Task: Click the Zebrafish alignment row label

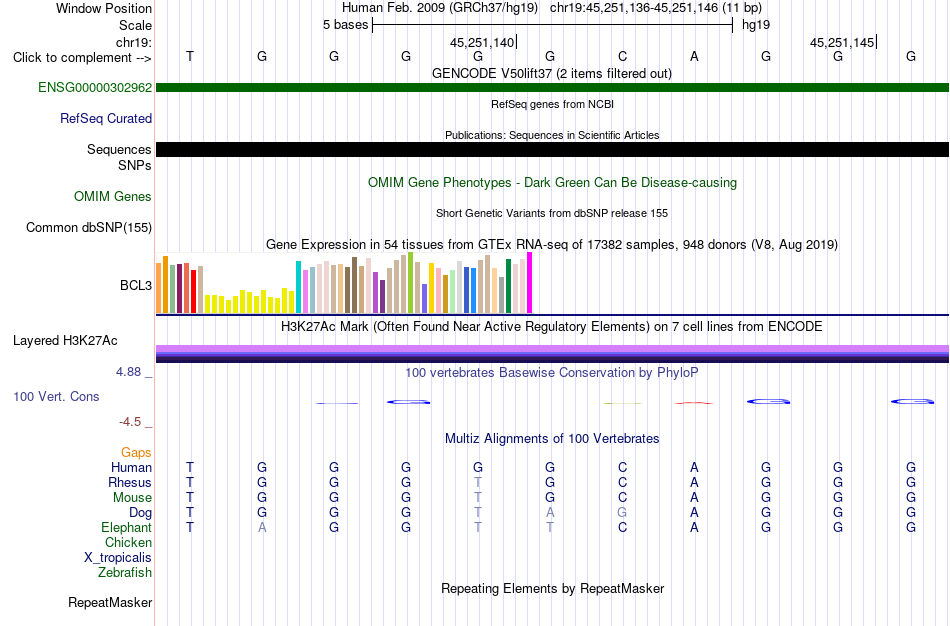Action: (124, 572)
